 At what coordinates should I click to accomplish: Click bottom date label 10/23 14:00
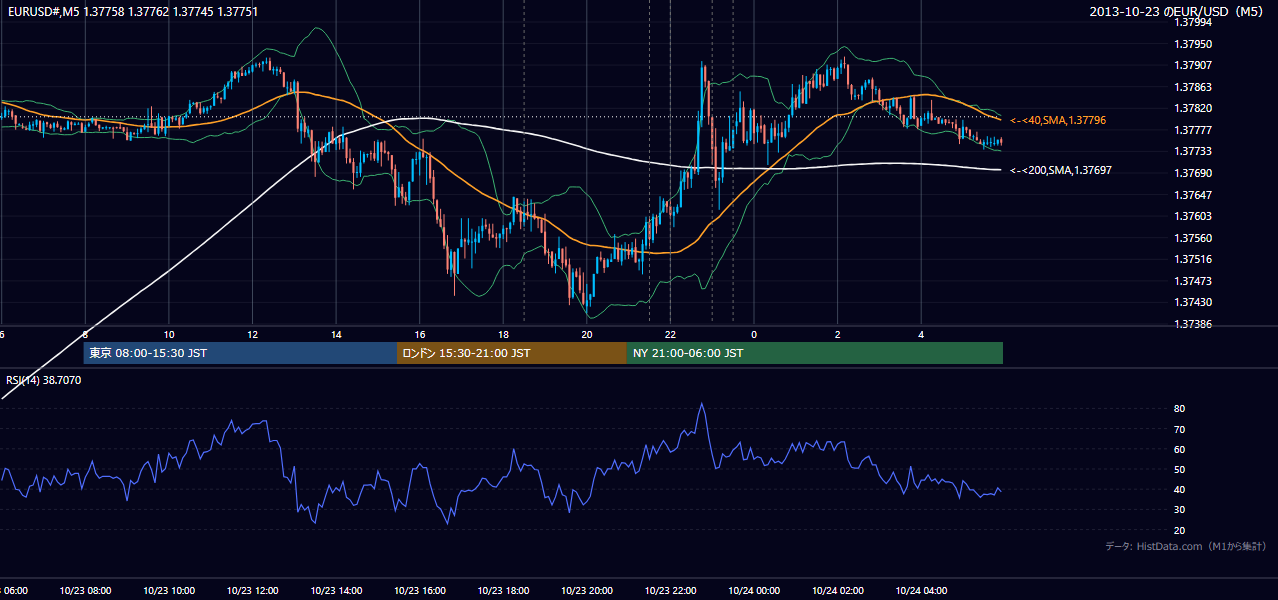point(336,591)
